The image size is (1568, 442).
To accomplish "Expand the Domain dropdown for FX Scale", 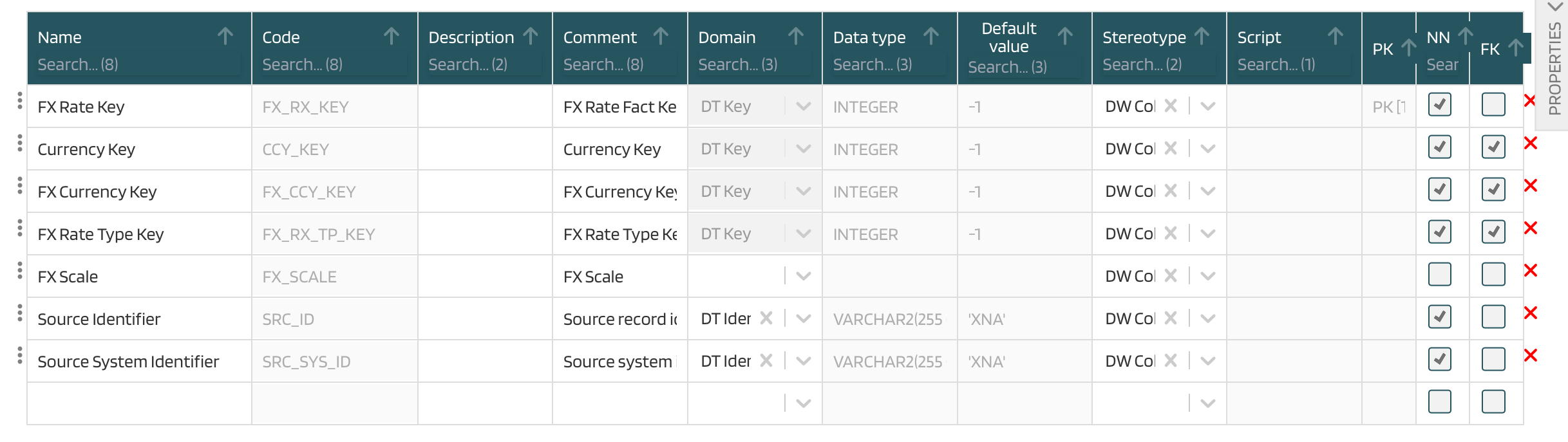I will pyautogui.click(x=803, y=276).
